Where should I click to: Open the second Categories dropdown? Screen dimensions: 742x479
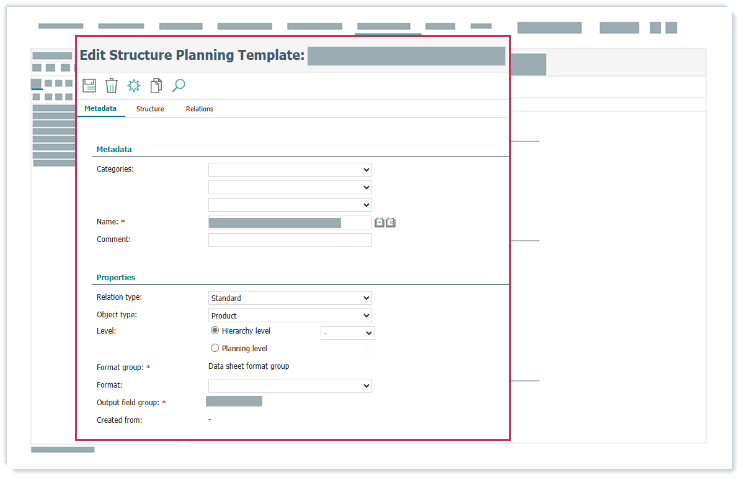pyautogui.click(x=289, y=187)
